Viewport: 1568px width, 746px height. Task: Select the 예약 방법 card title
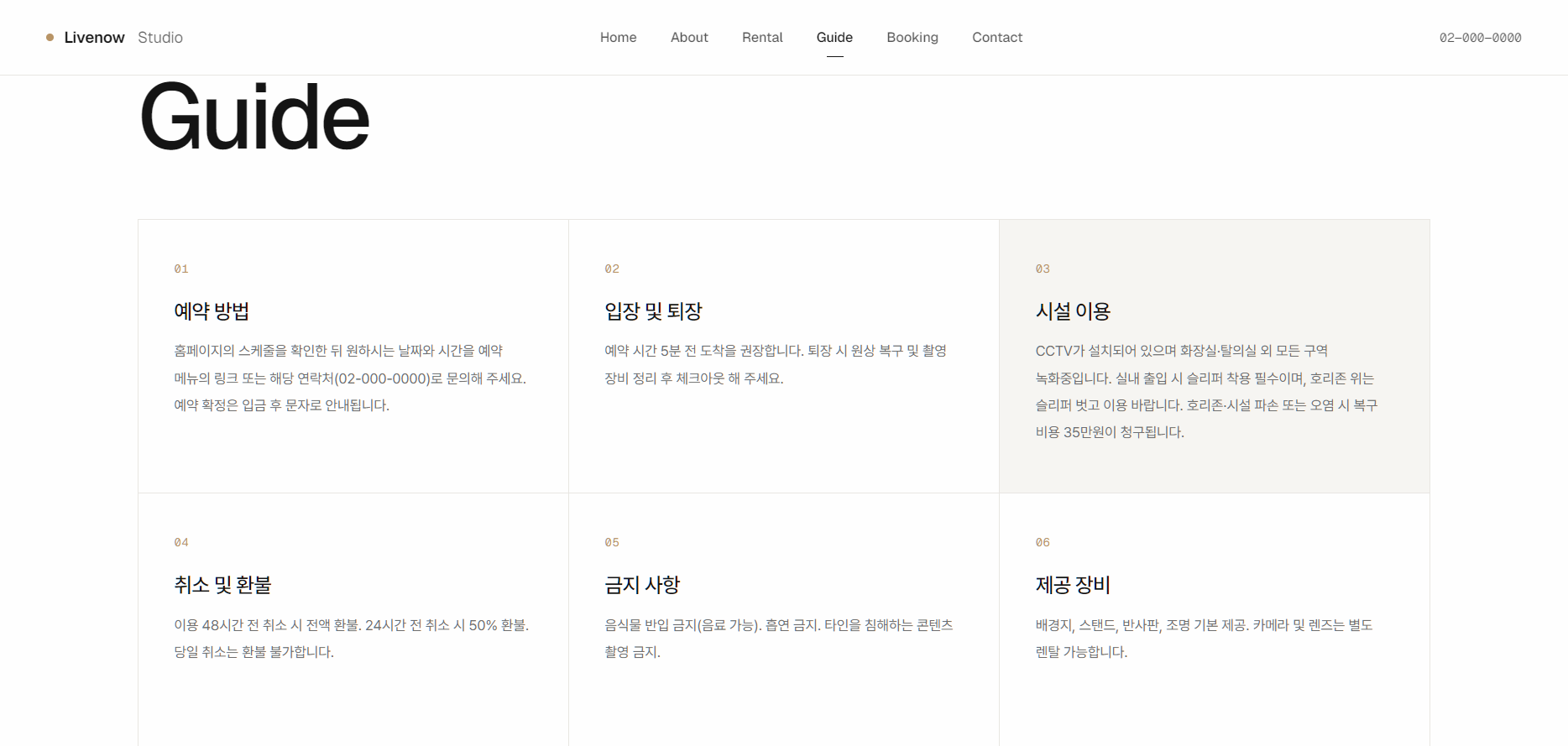pyautogui.click(x=212, y=311)
